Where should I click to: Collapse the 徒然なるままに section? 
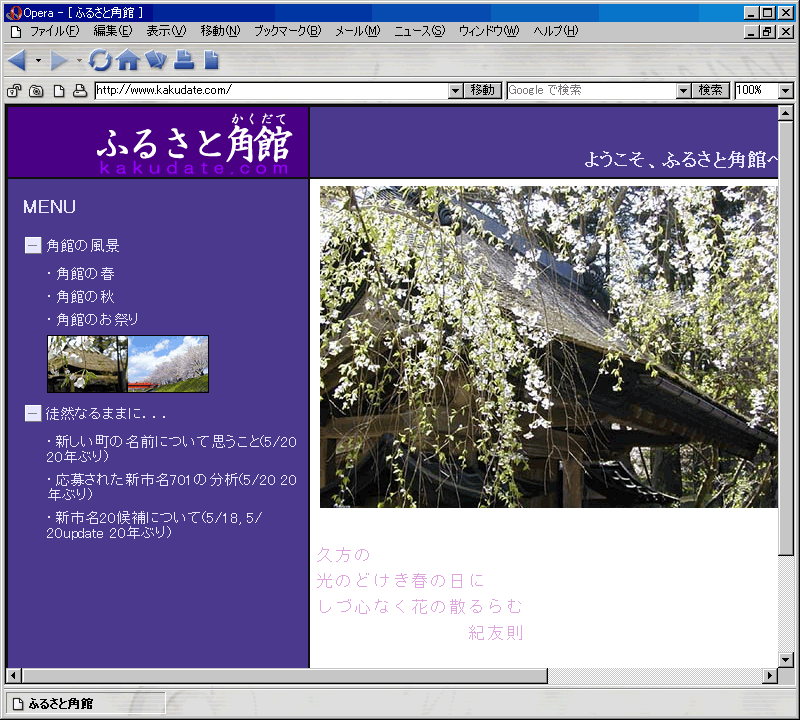pyautogui.click(x=33, y=413)
